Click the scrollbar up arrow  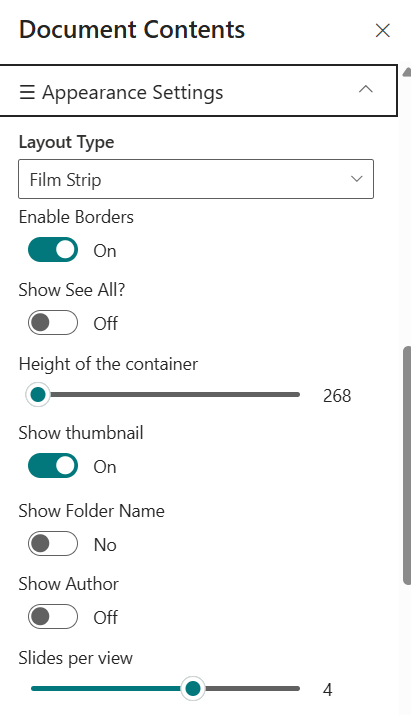[407, 72]
